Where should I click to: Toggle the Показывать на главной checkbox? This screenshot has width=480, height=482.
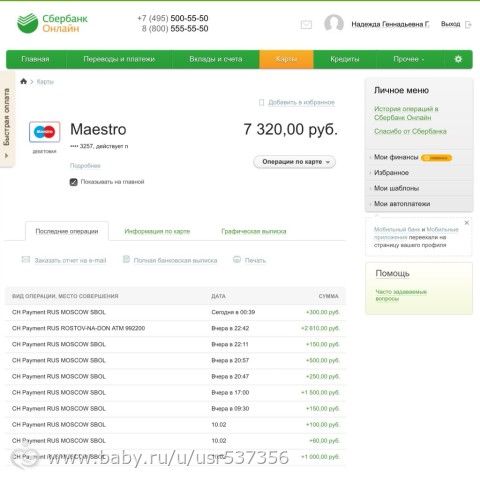(74, 182)
